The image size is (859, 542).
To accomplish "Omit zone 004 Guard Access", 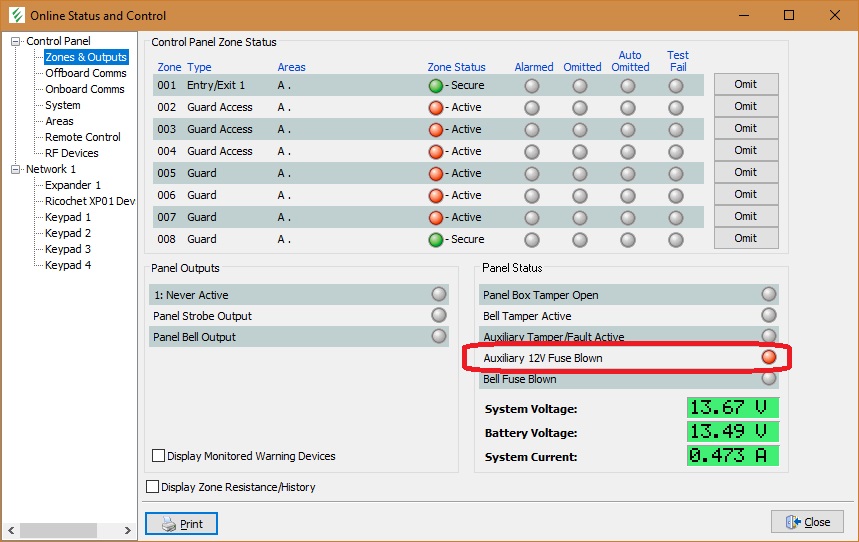I will pos(746,150).
